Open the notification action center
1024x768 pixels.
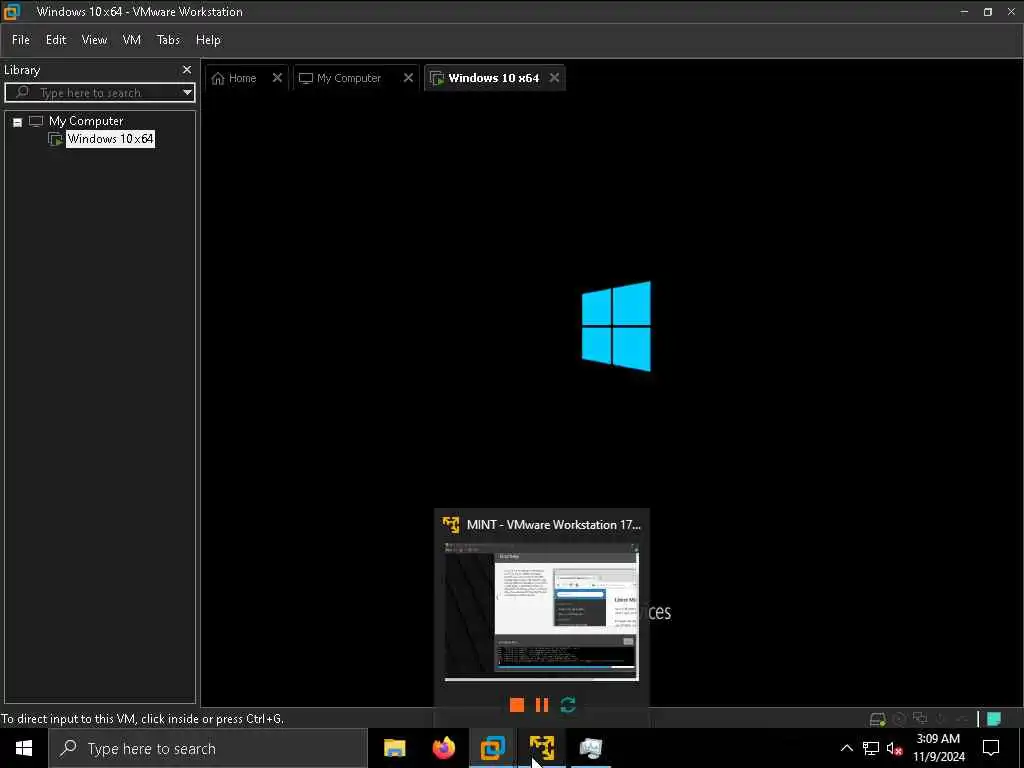tap(991, 748)
